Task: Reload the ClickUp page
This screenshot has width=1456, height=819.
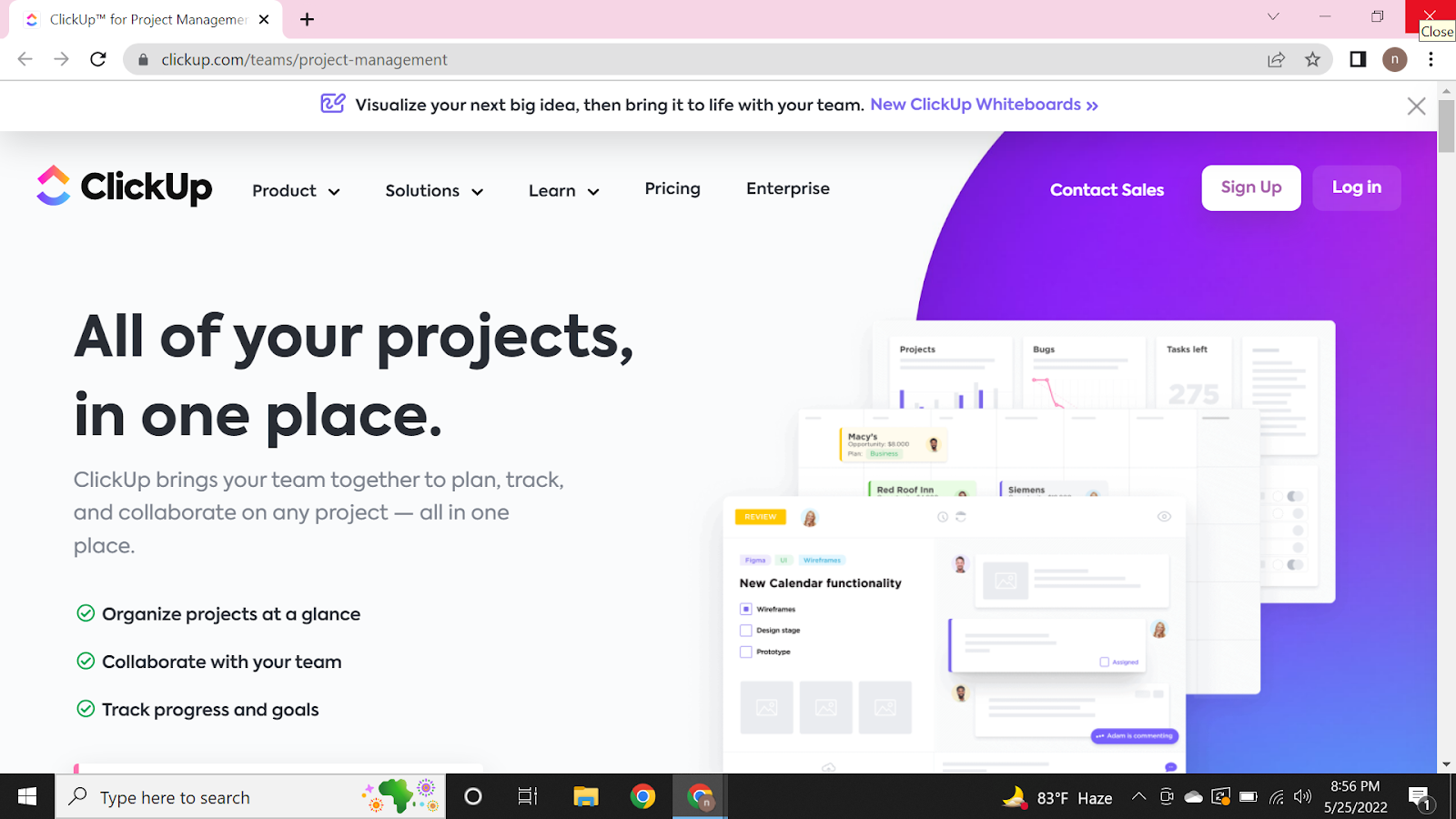Action: [98, 59]
